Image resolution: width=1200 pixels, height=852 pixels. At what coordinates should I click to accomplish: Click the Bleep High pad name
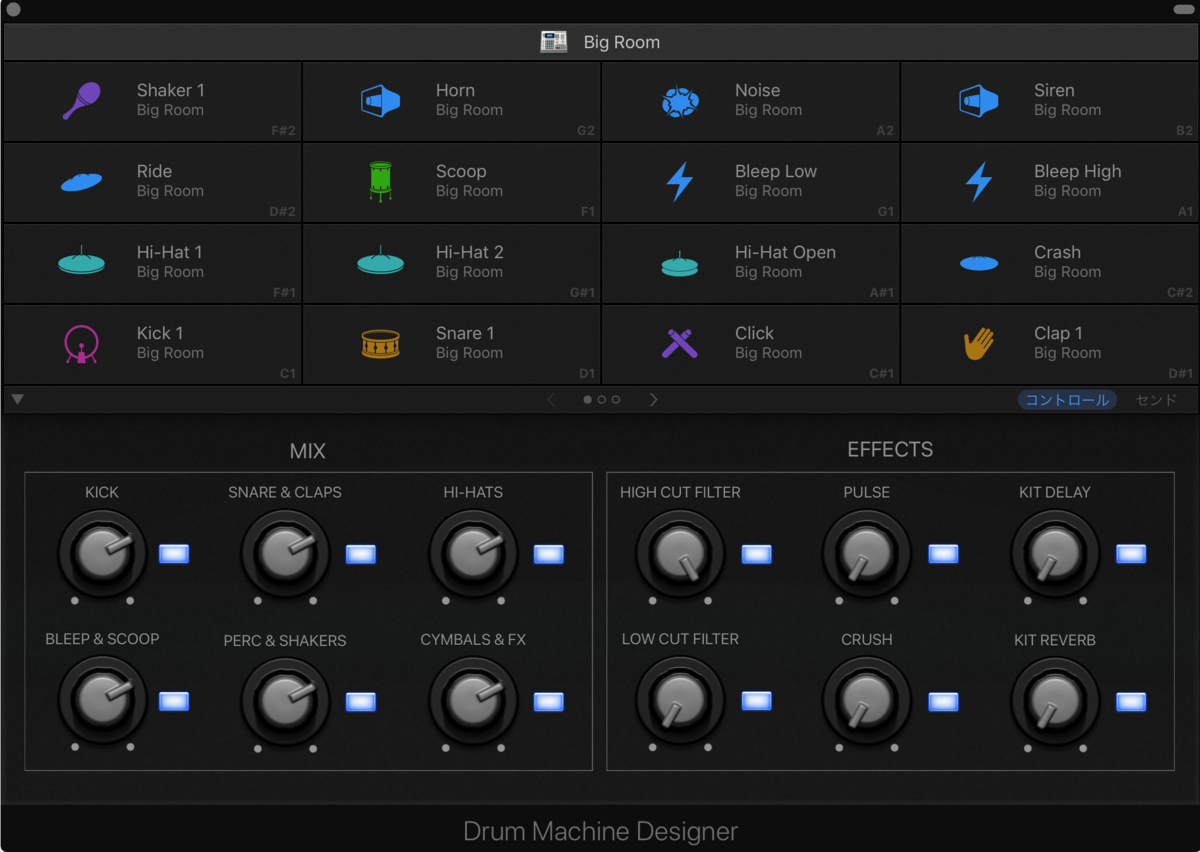point(1078,171)
